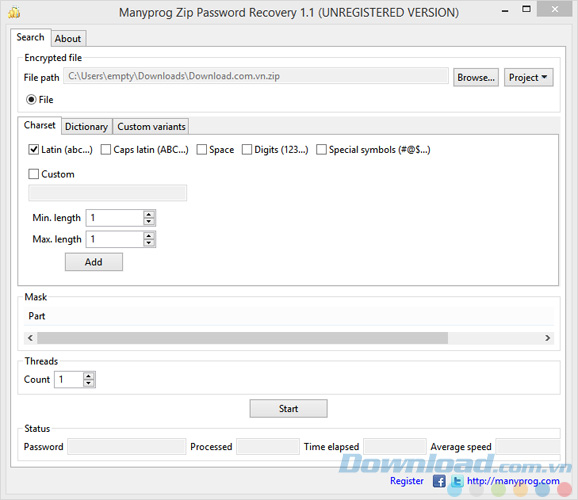Click the Time elapsed status field
The height and width of the screenshot is (500, 578).
[395, 447]
